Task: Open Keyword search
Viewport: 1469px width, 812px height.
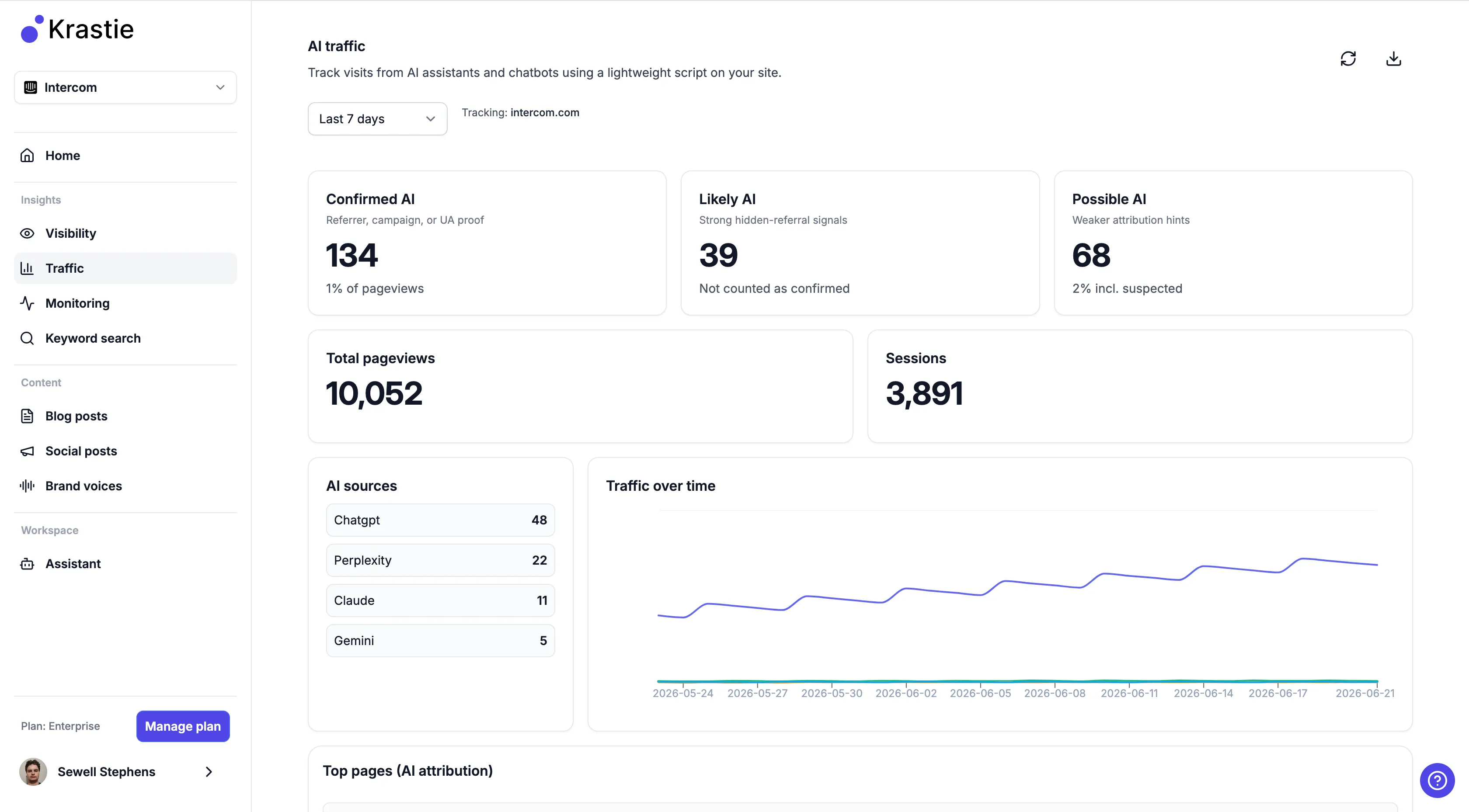Action: (125, 338)
